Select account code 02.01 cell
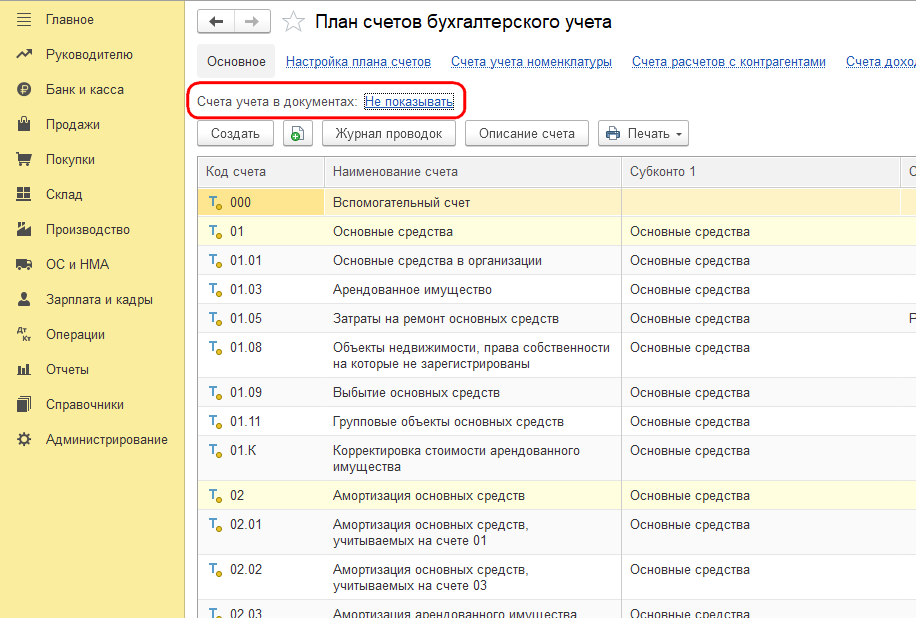 tap(261, 532)
